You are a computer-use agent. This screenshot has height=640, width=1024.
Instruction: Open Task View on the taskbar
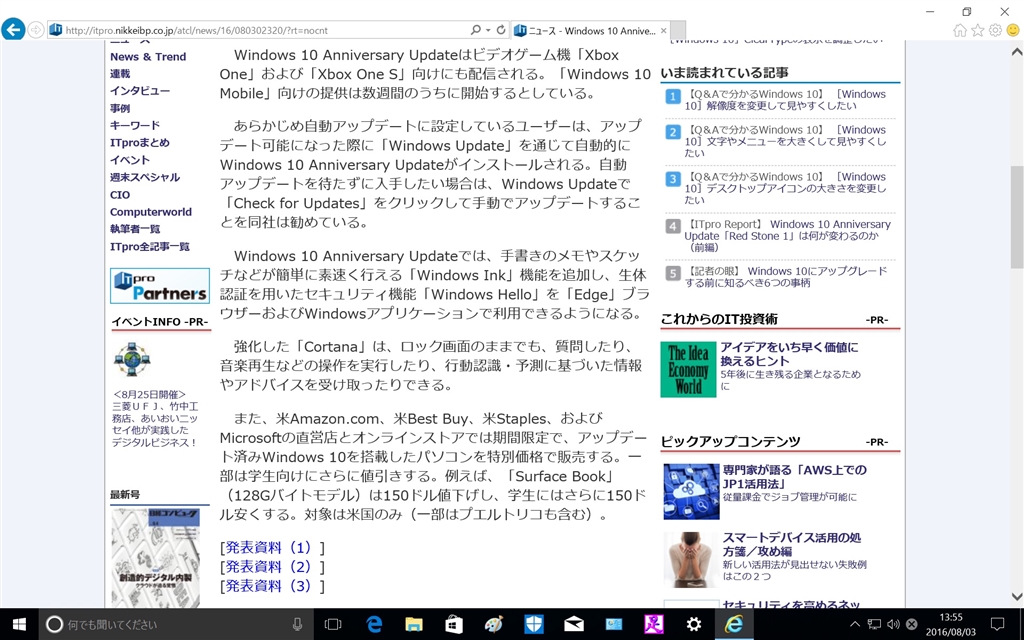333,624
